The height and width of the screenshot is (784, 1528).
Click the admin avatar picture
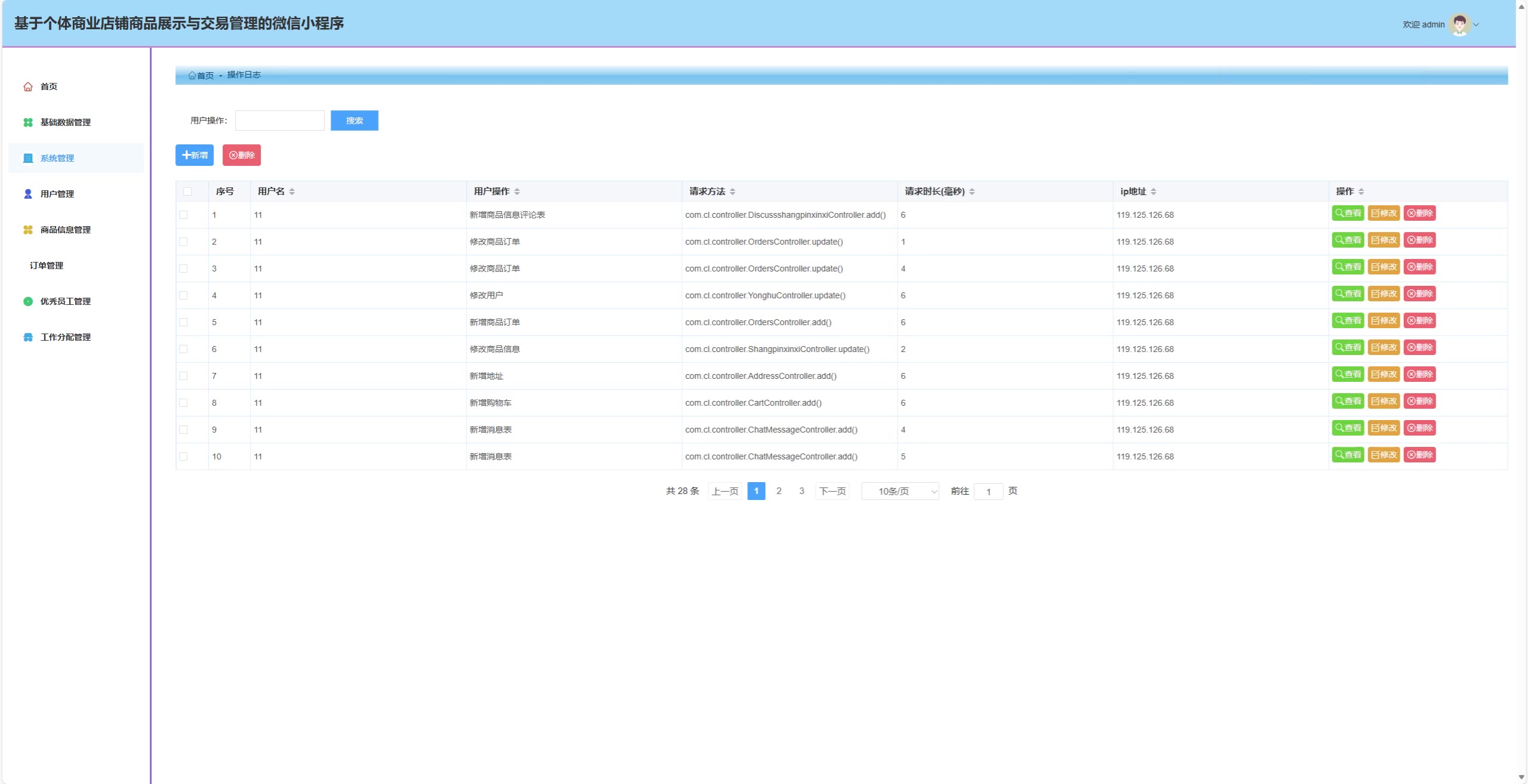click(1459, 24)
